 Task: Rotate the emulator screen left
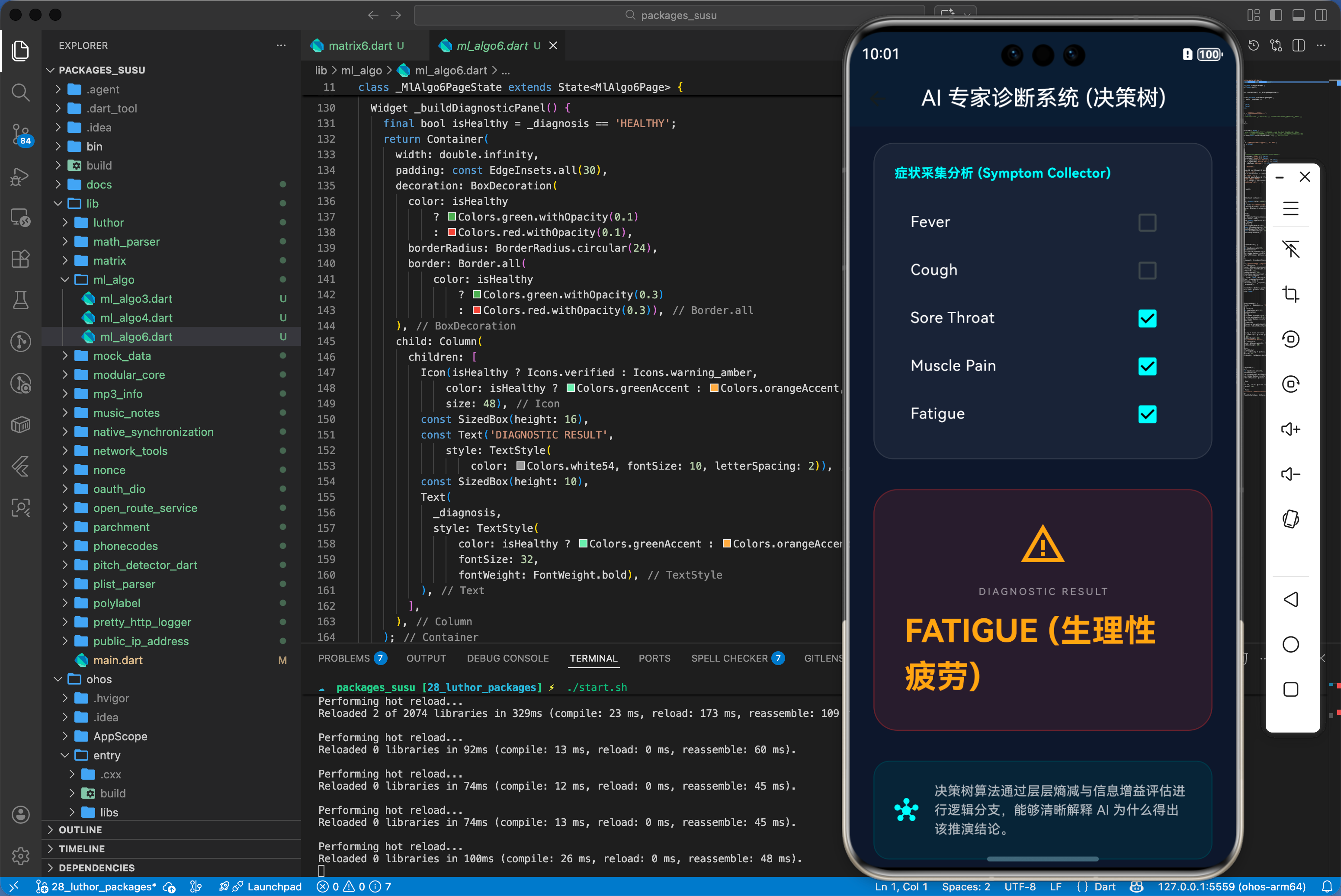[x=1291, y=338]
